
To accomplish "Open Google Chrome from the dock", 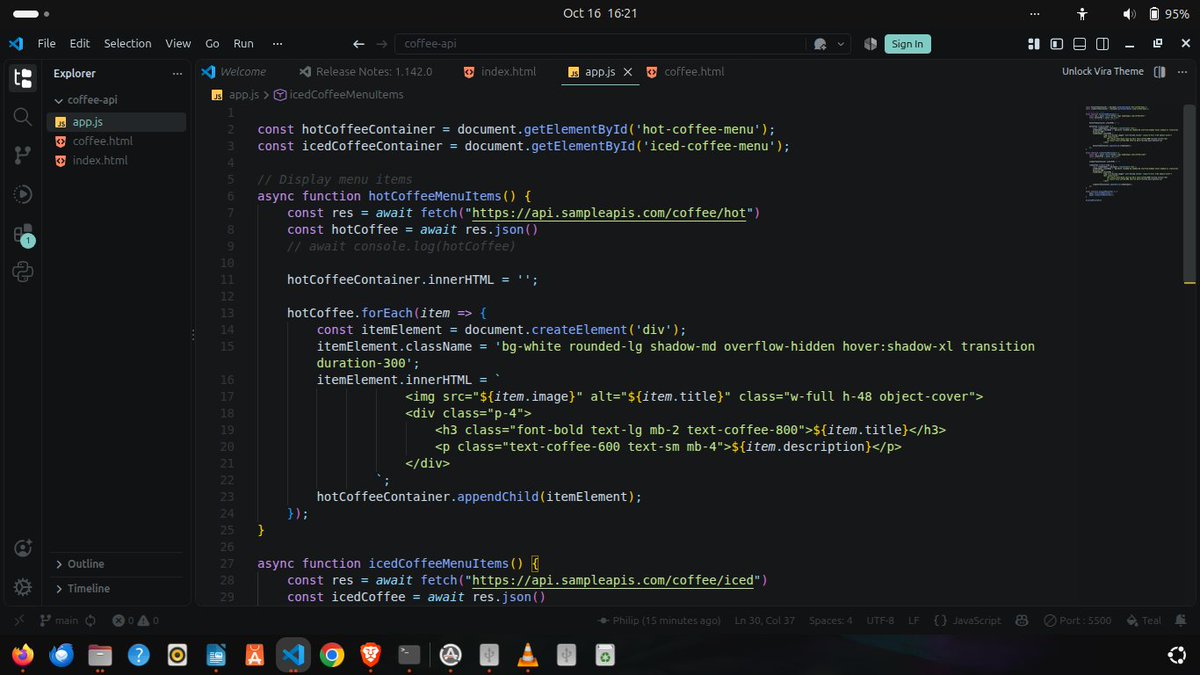I will (x=332, y=655).
